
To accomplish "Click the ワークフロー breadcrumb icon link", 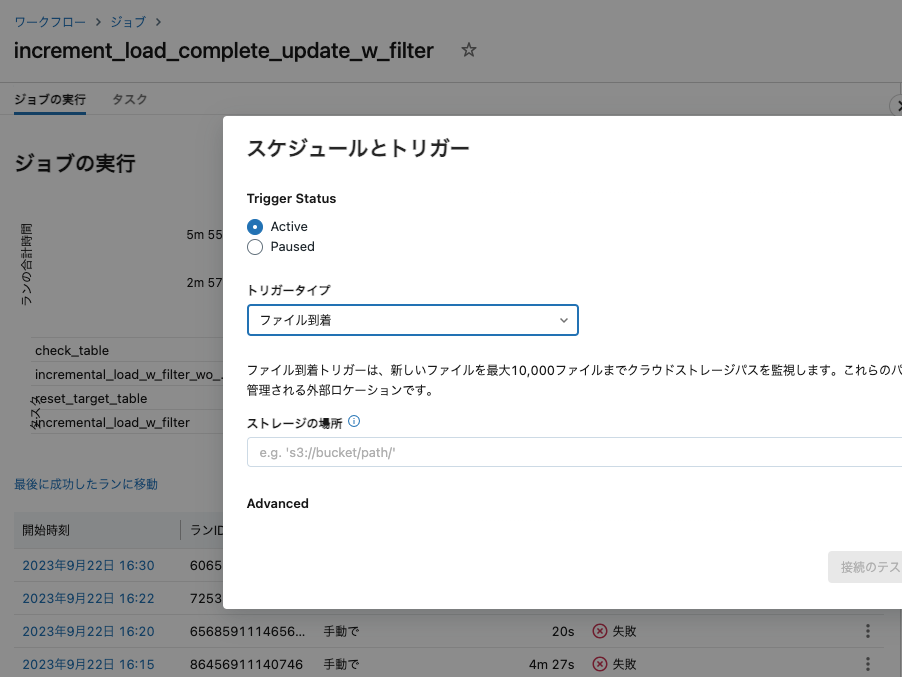I will pos(48,21).
